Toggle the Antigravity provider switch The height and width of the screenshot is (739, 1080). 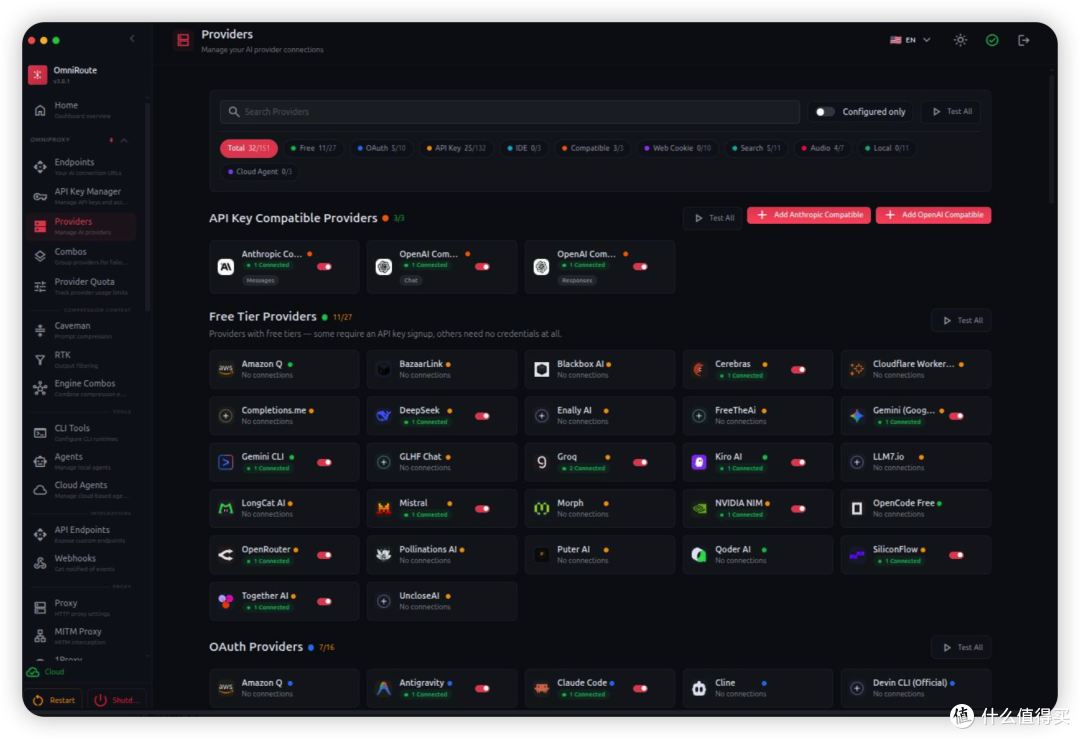coord(482,688)
